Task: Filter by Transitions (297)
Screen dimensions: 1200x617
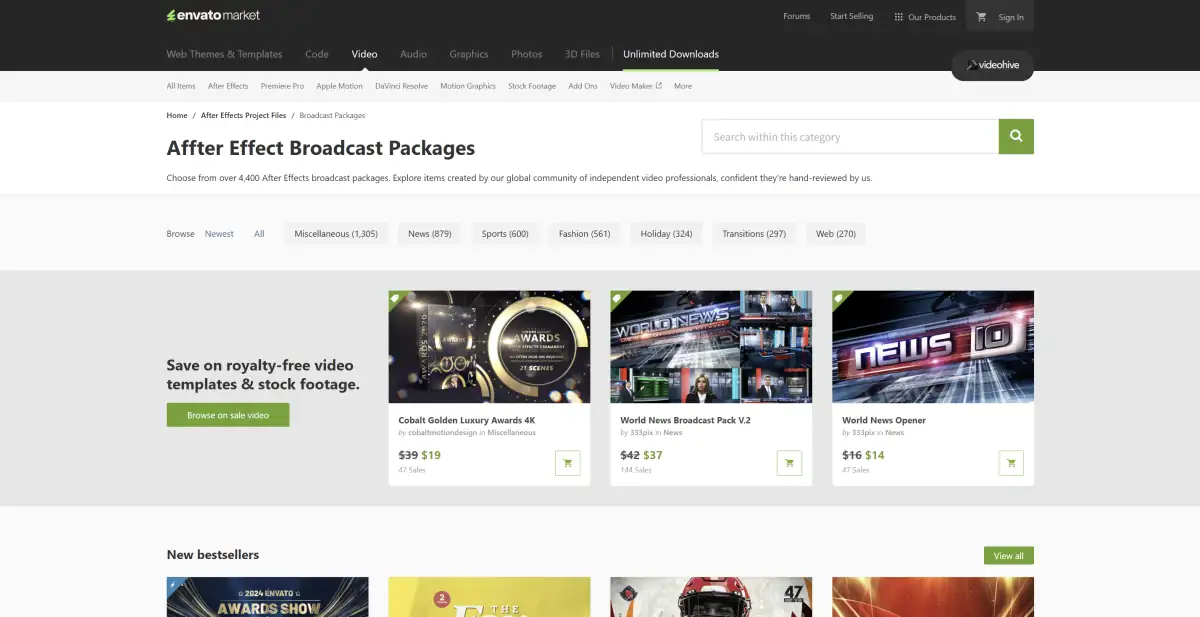Action: (754, 234)
